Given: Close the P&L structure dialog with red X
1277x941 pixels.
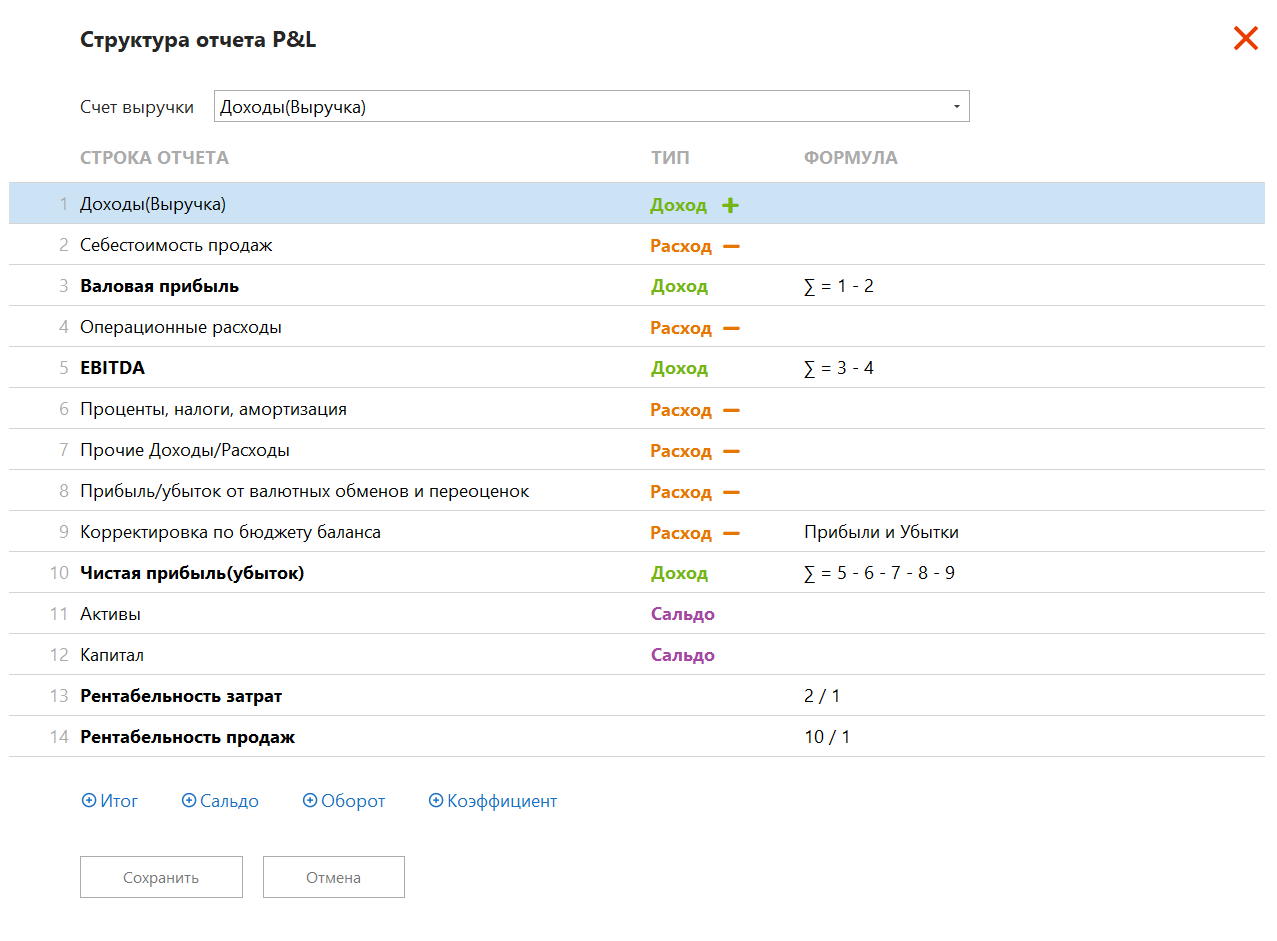Looking at the screenshot, I should 1245,39.
